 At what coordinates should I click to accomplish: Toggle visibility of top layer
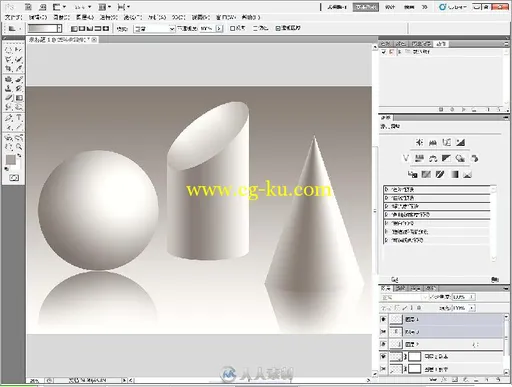point(383,319)
